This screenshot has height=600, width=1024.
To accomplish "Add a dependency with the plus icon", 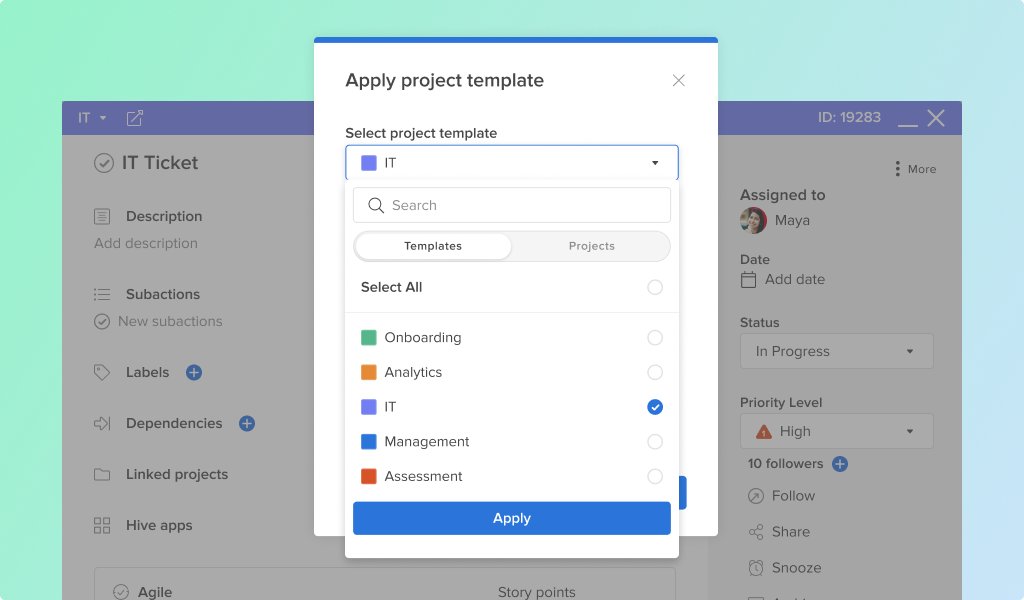I will tap(247, 423).
